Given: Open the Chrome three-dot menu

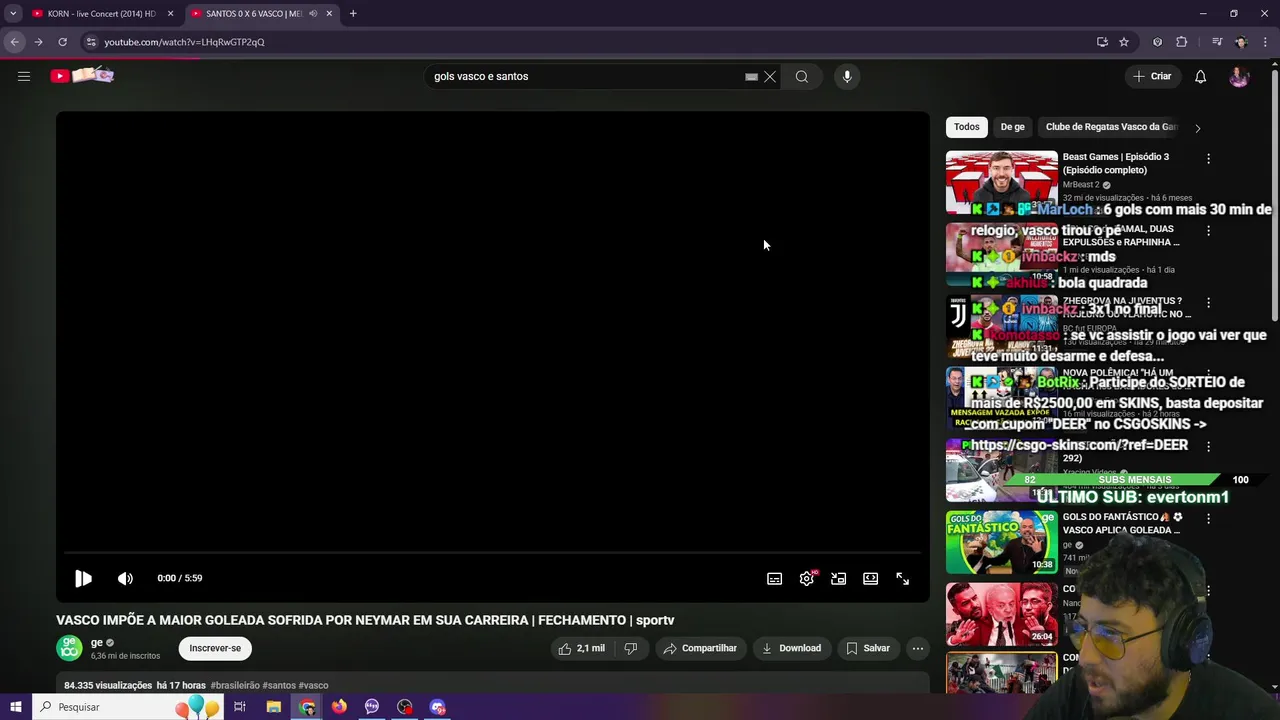Looking at the screenshot, I should click(1264, 42).
